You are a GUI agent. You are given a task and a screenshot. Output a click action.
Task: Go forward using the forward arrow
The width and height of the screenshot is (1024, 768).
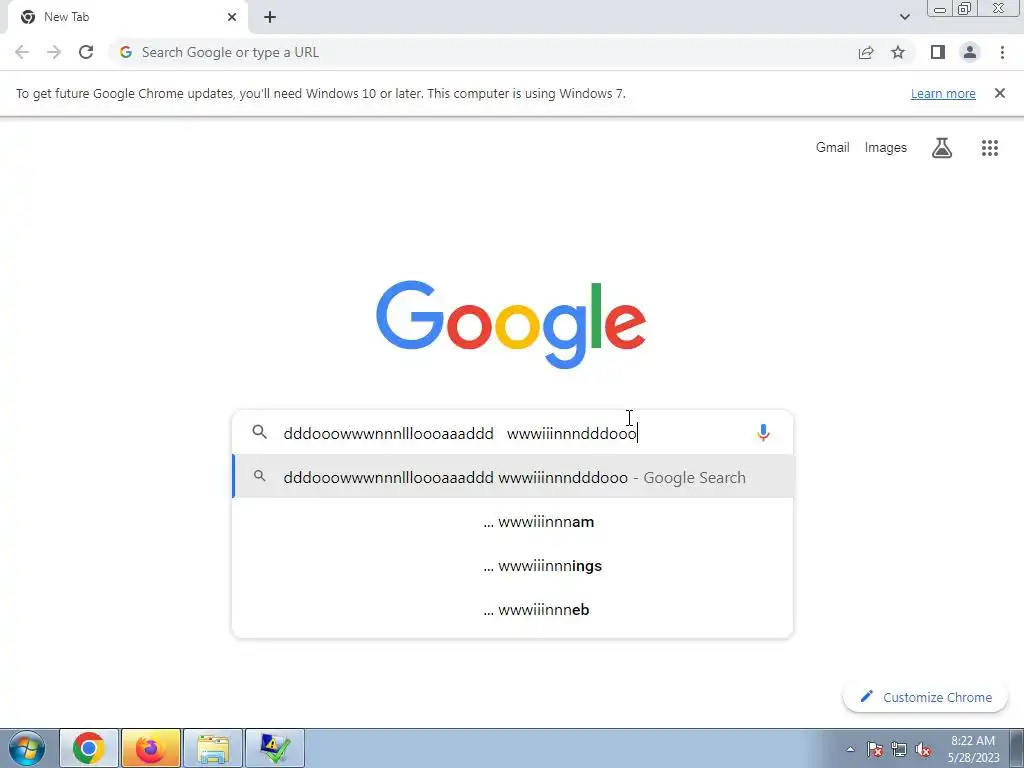click(x=54, y=52)
